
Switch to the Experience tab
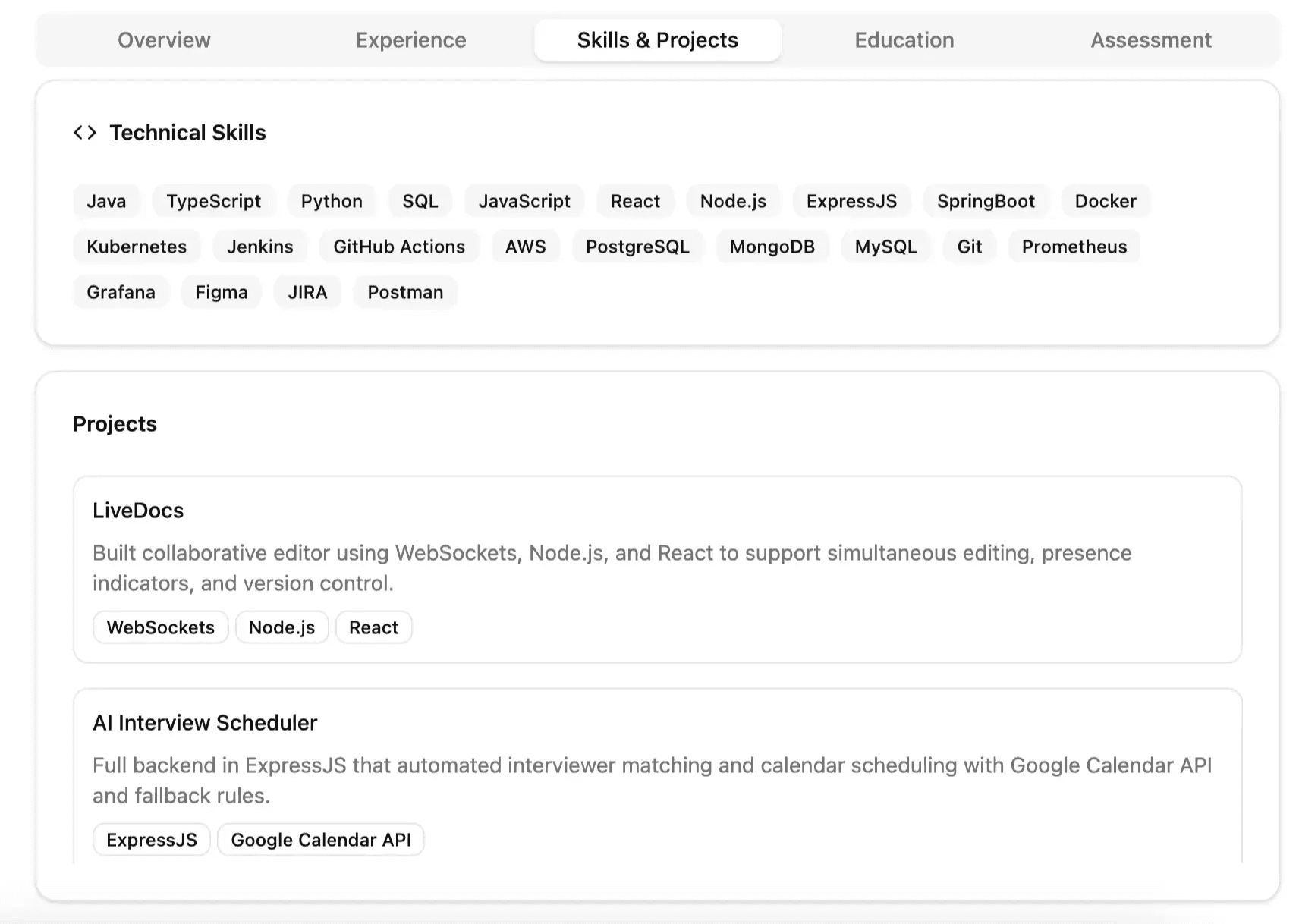click(x=410, y=40)
